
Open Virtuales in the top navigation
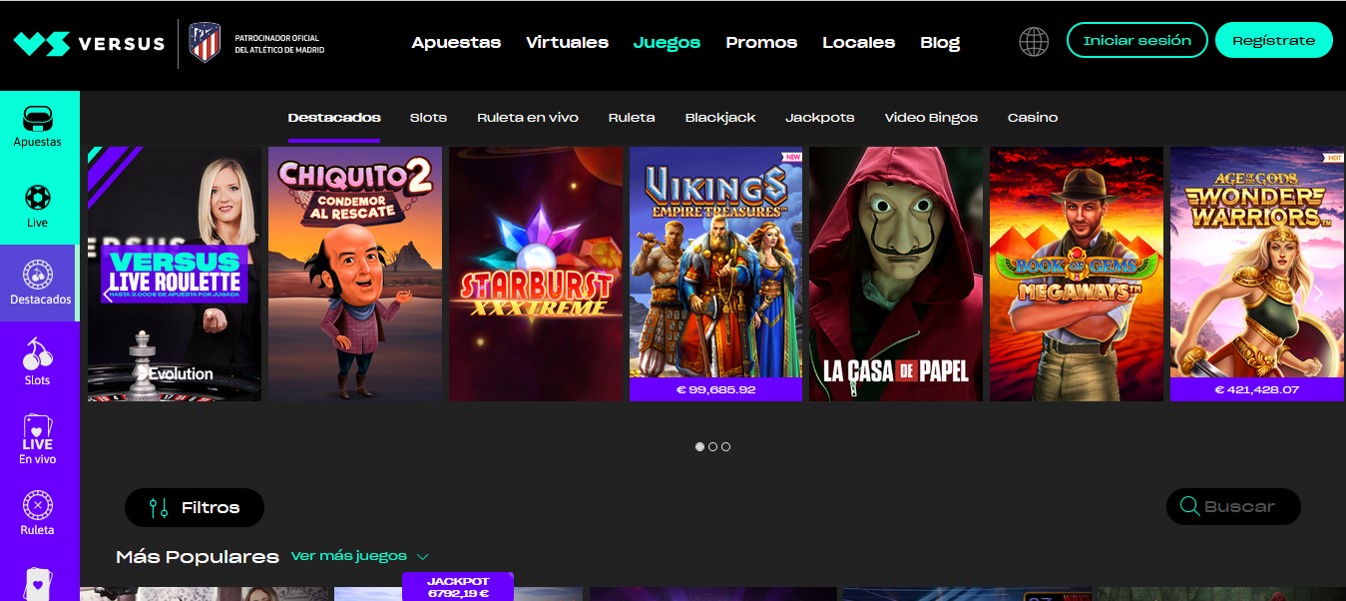567,42
